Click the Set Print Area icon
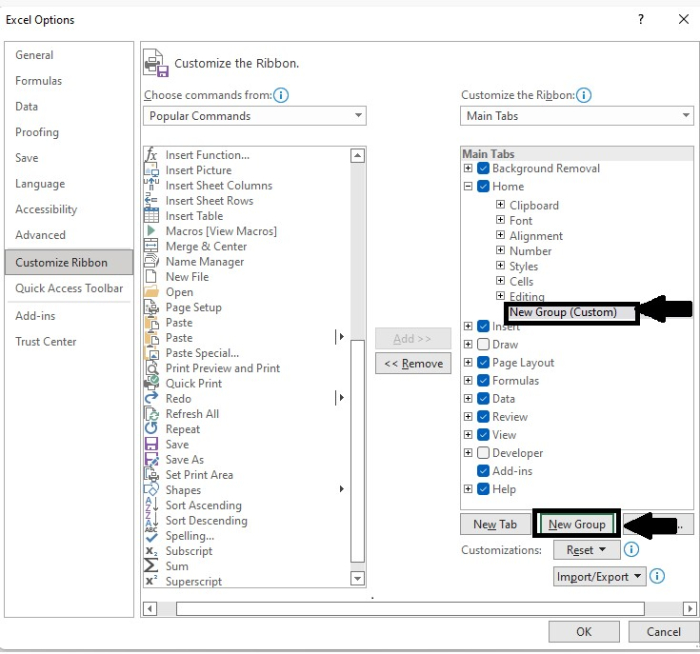 (151, 475)
